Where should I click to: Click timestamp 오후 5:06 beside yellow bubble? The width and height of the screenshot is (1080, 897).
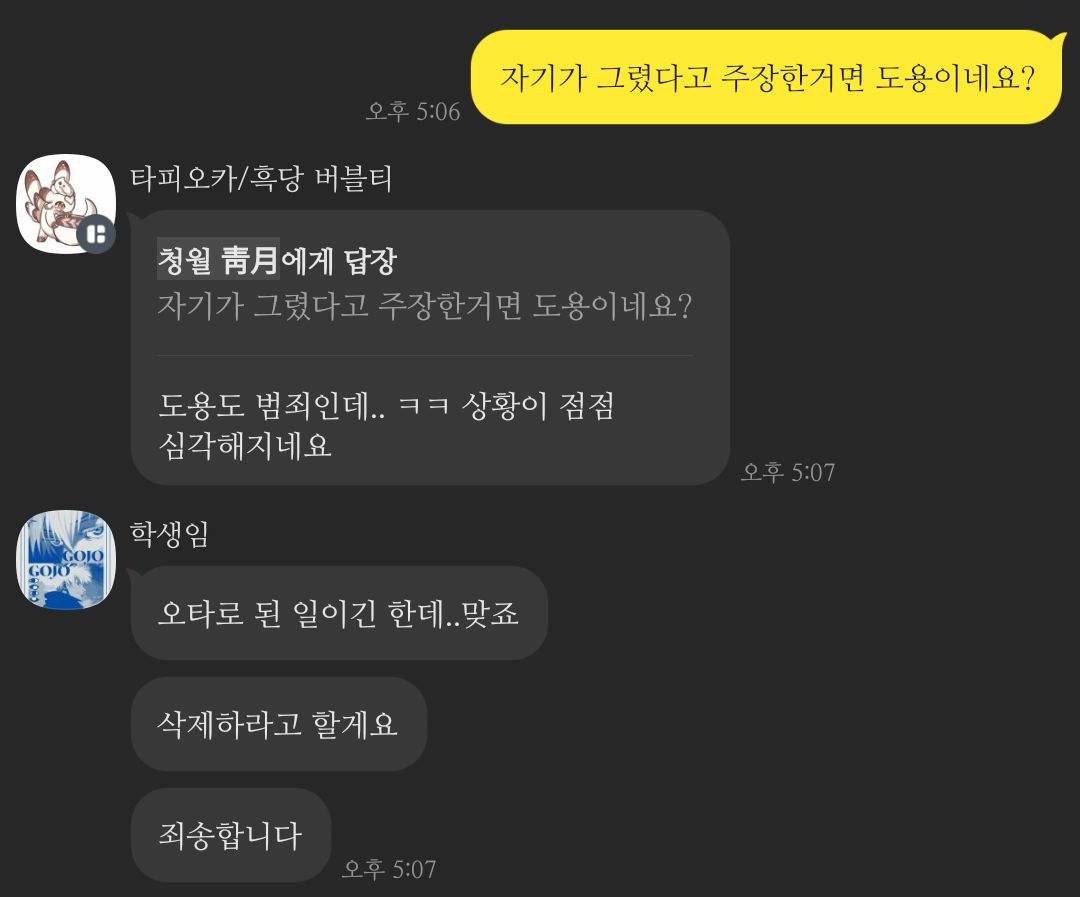tap(413, 112)
